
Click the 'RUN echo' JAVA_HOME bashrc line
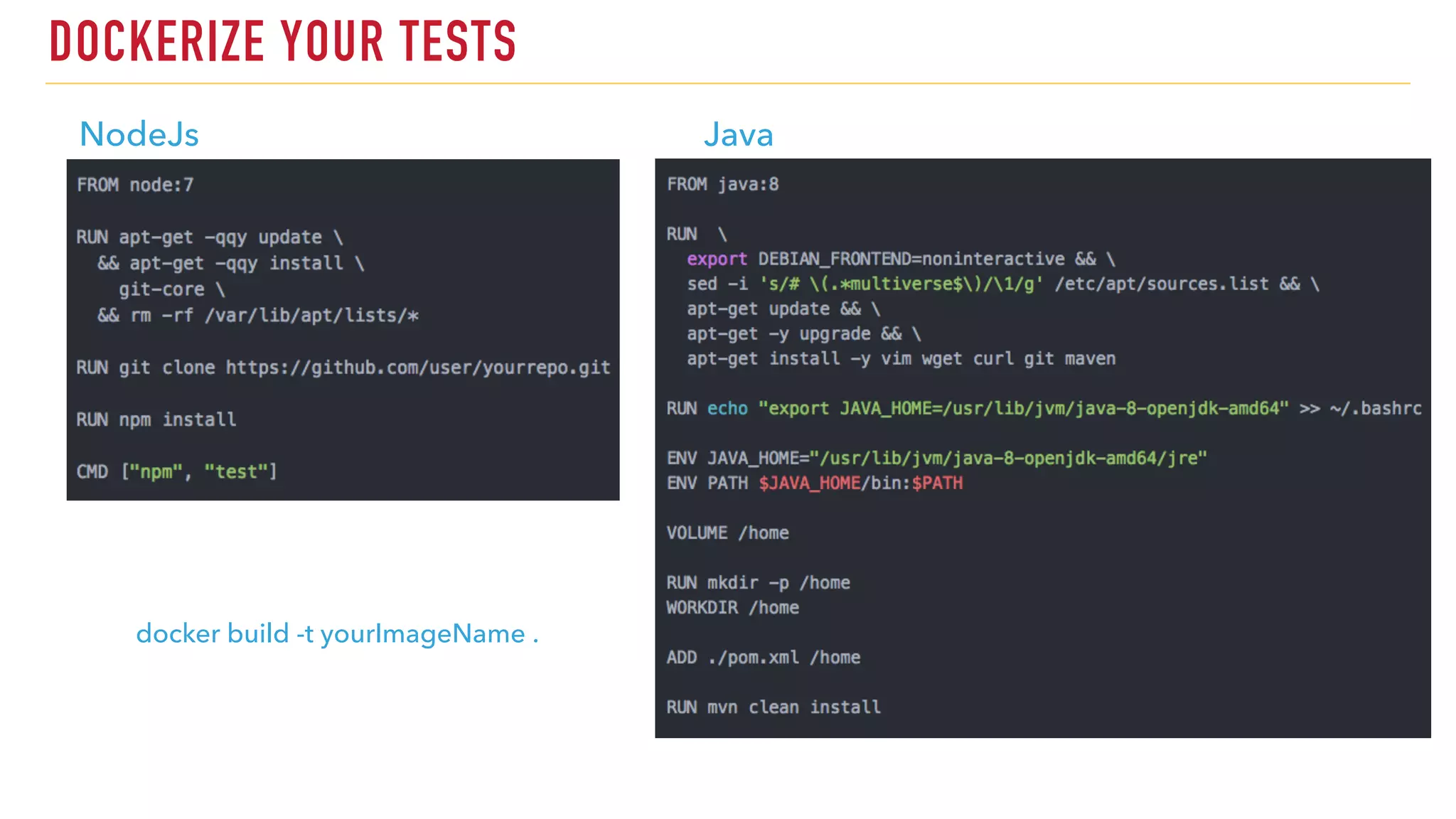1044,408
